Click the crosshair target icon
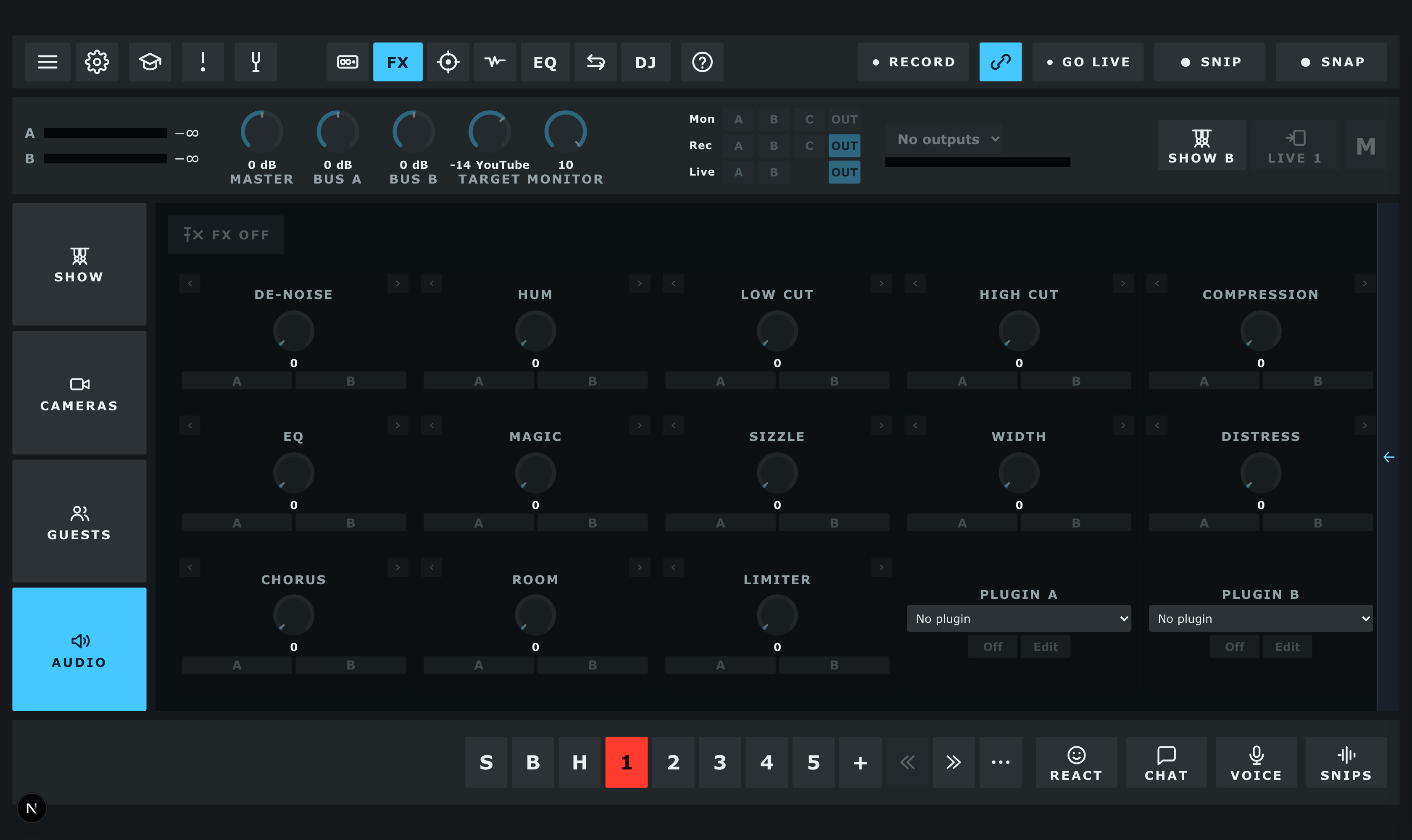1412x840 pixels. click(x=448, y=62)
